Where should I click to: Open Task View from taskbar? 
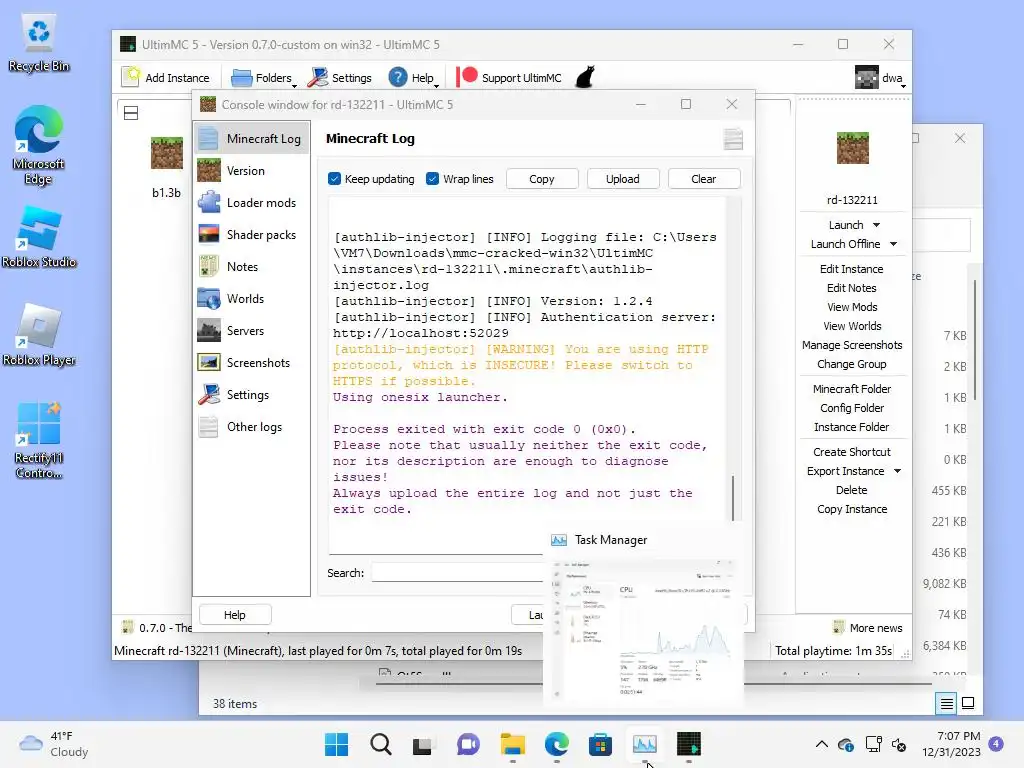coord(423,744)
